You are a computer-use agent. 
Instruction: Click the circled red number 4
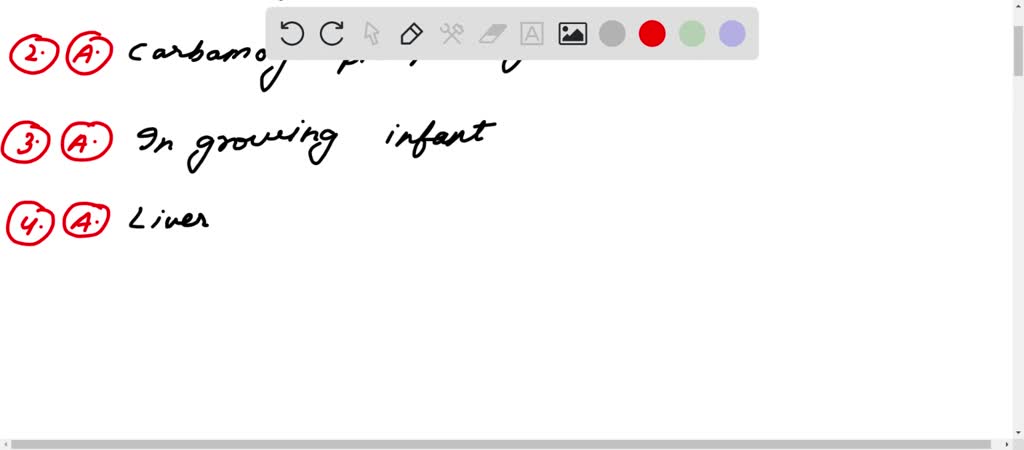pos(30,223)
